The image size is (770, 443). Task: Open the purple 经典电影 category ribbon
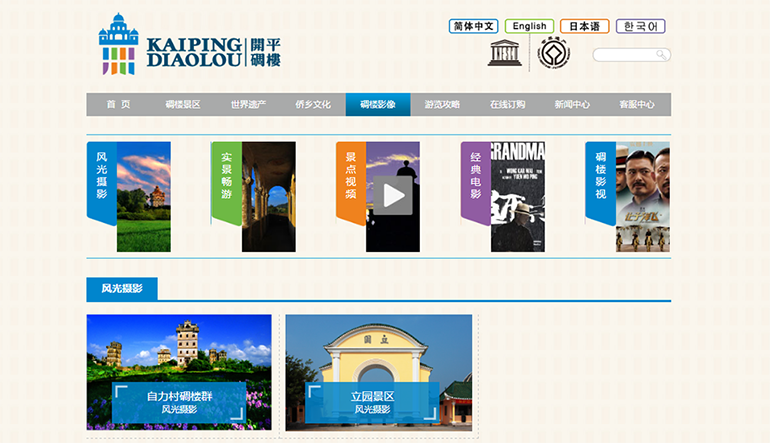pyautogui.click(x=475, y=182)
